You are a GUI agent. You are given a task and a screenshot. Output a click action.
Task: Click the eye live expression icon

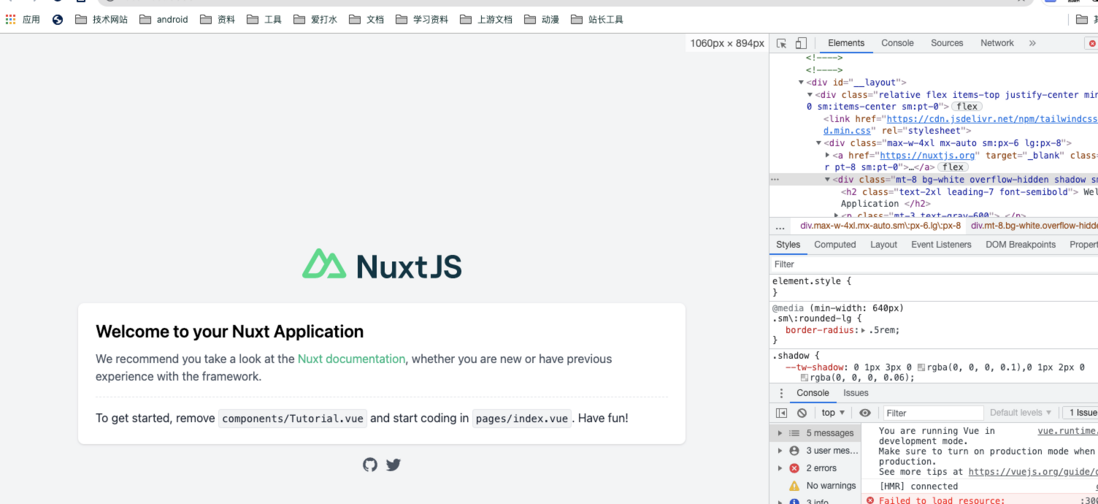(865, 413)
